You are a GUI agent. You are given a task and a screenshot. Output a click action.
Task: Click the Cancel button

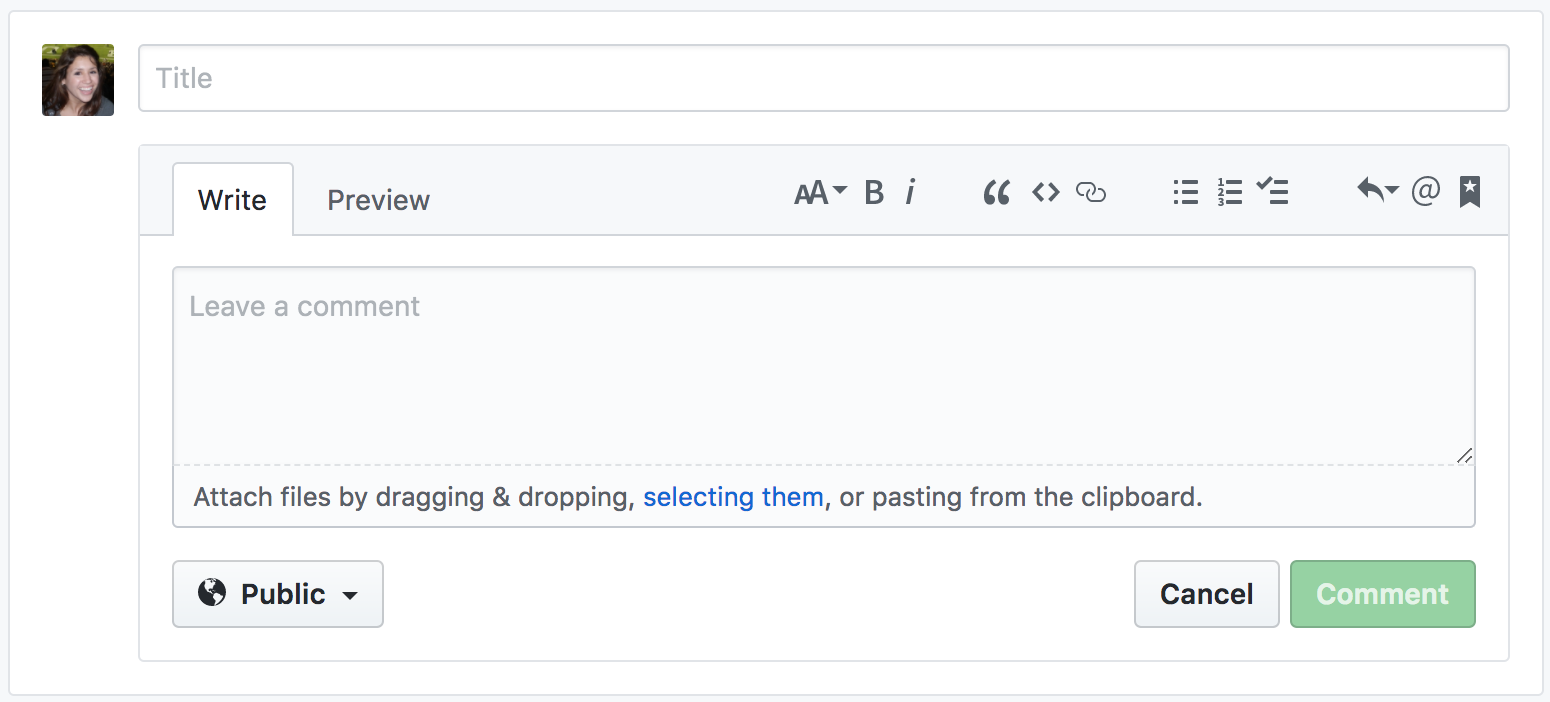click(x=1206, y=594)
